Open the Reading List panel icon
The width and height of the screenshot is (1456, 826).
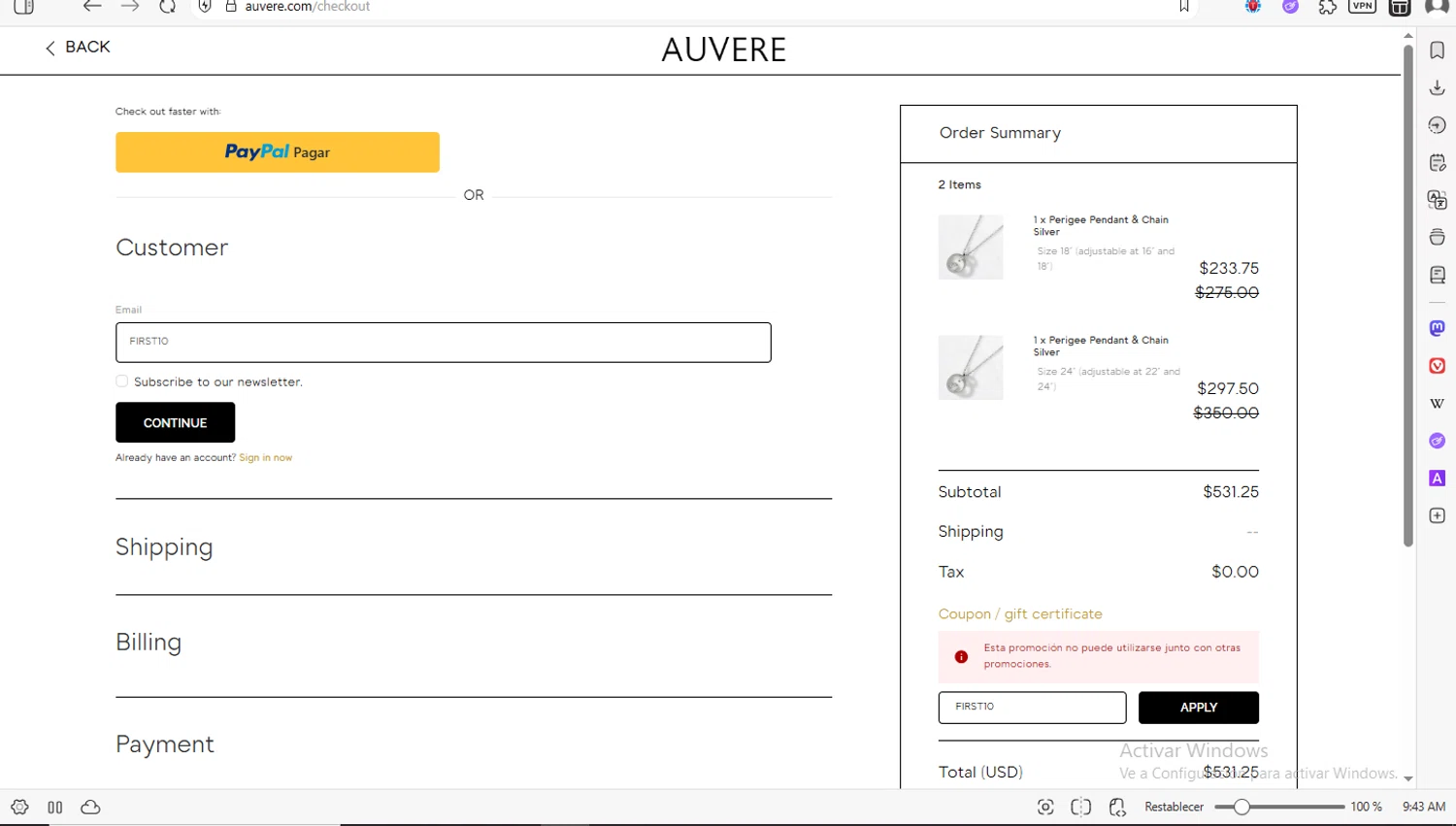[x=1438, y=275]
